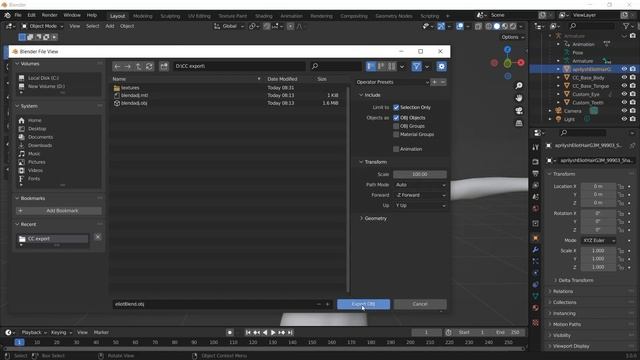Open the Window menu
Viewport: 640px width, 360px height.
[72, 15]
